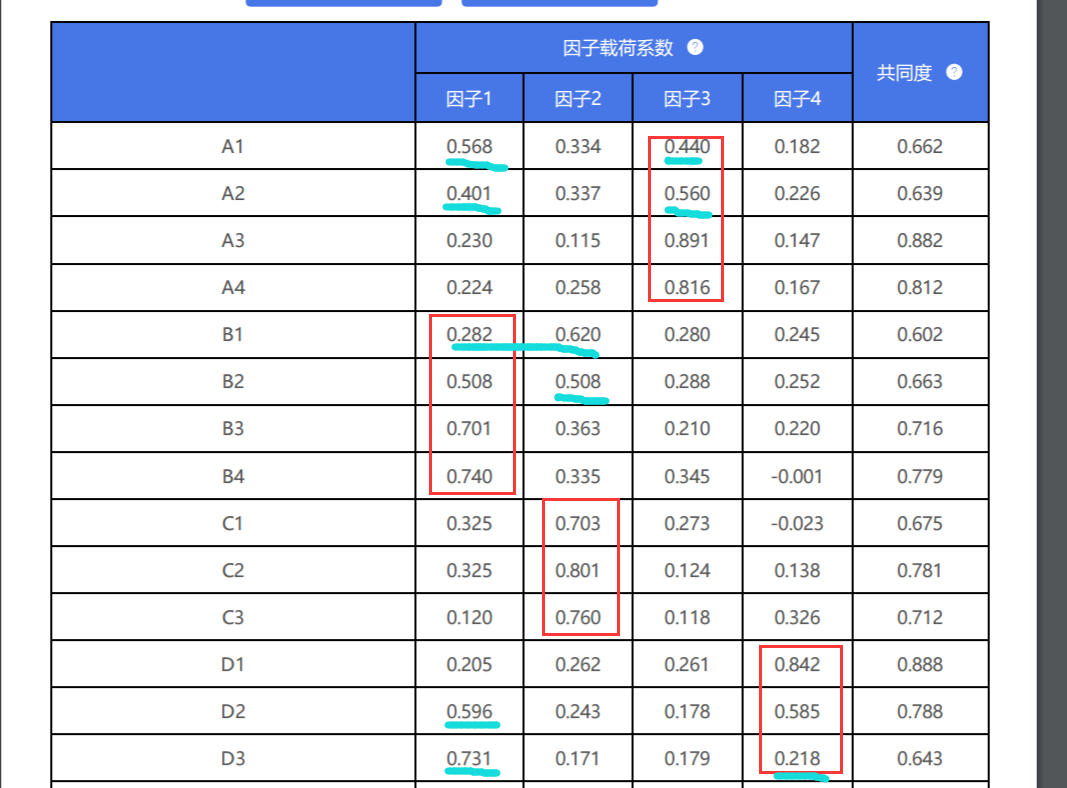
Task: Click the 0.891 value in row A3
Action: pyautogui.click(x=687, y=241)
